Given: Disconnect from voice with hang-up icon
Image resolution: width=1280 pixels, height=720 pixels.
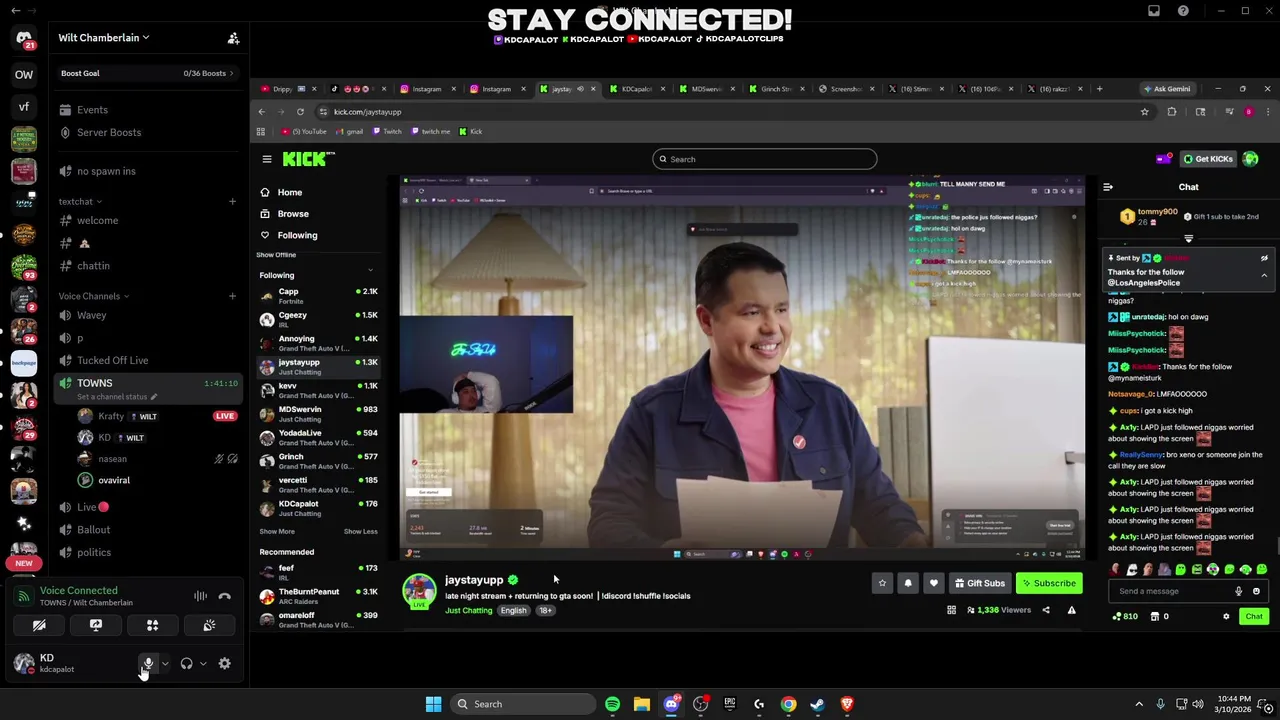Looking at the screenshot, I should (x=224, y=596).
